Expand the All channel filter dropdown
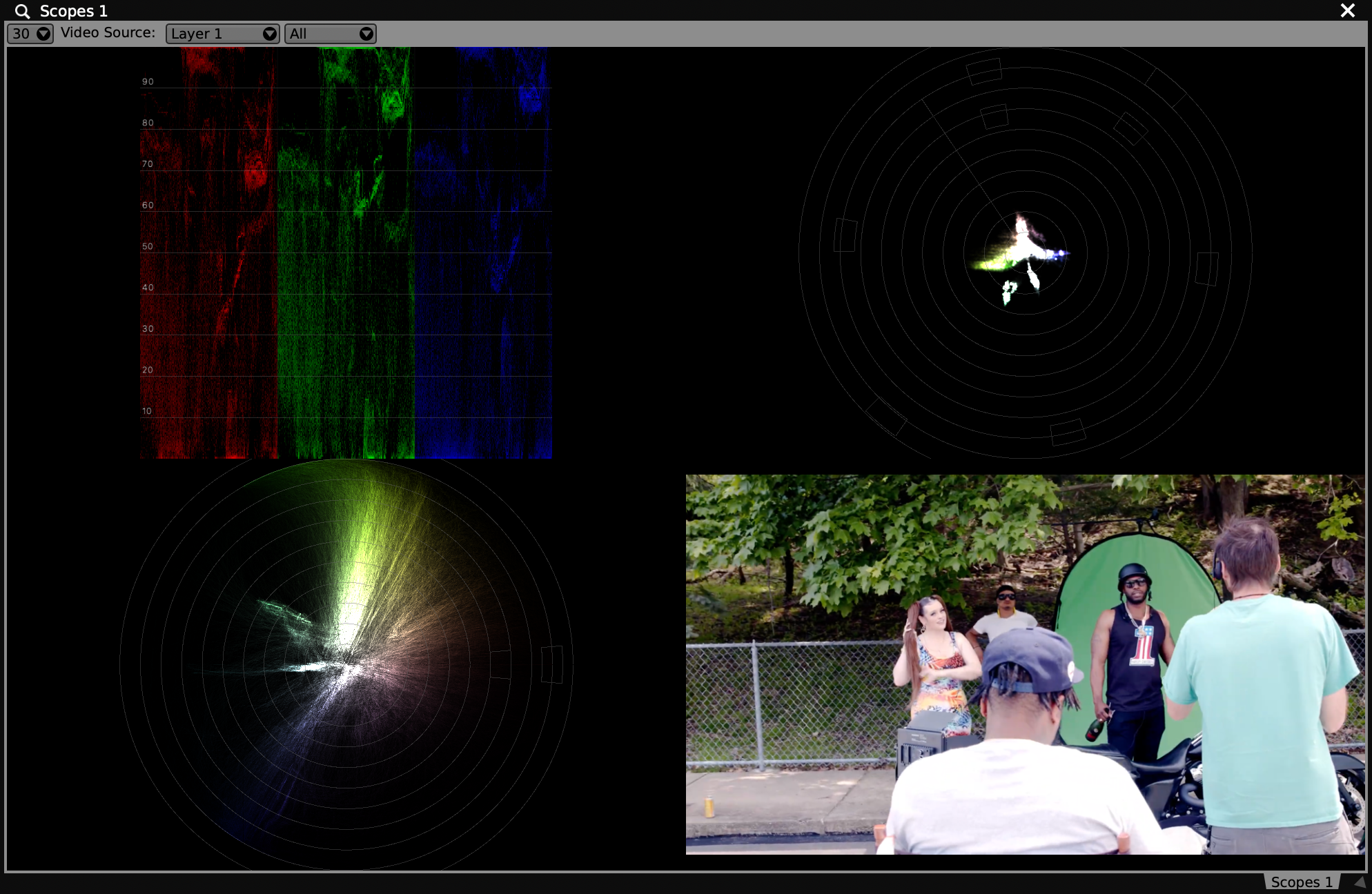The height and width of the screenshot is (894, 1372). click(x=330, y=34)
